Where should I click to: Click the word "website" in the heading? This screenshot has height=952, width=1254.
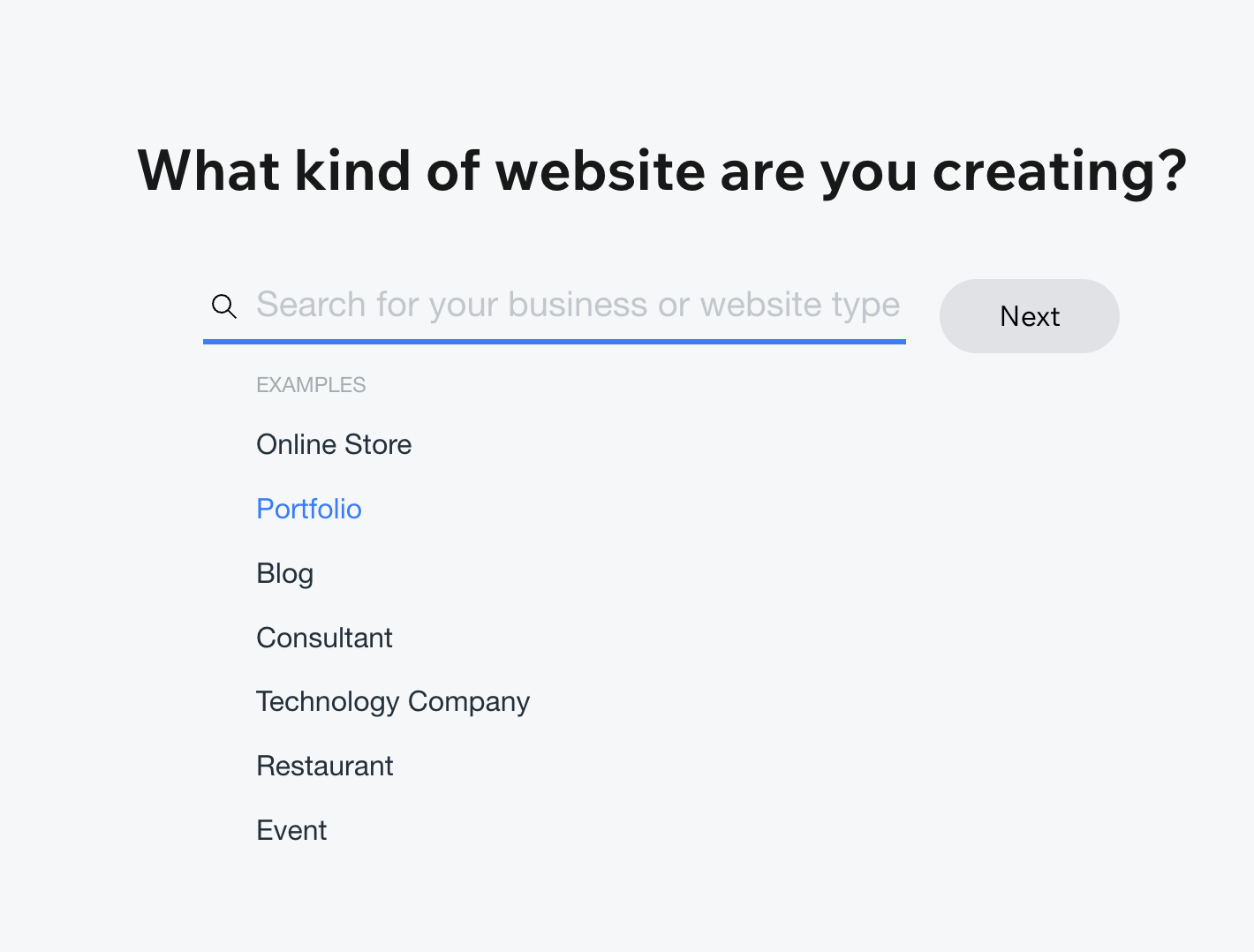600,170
